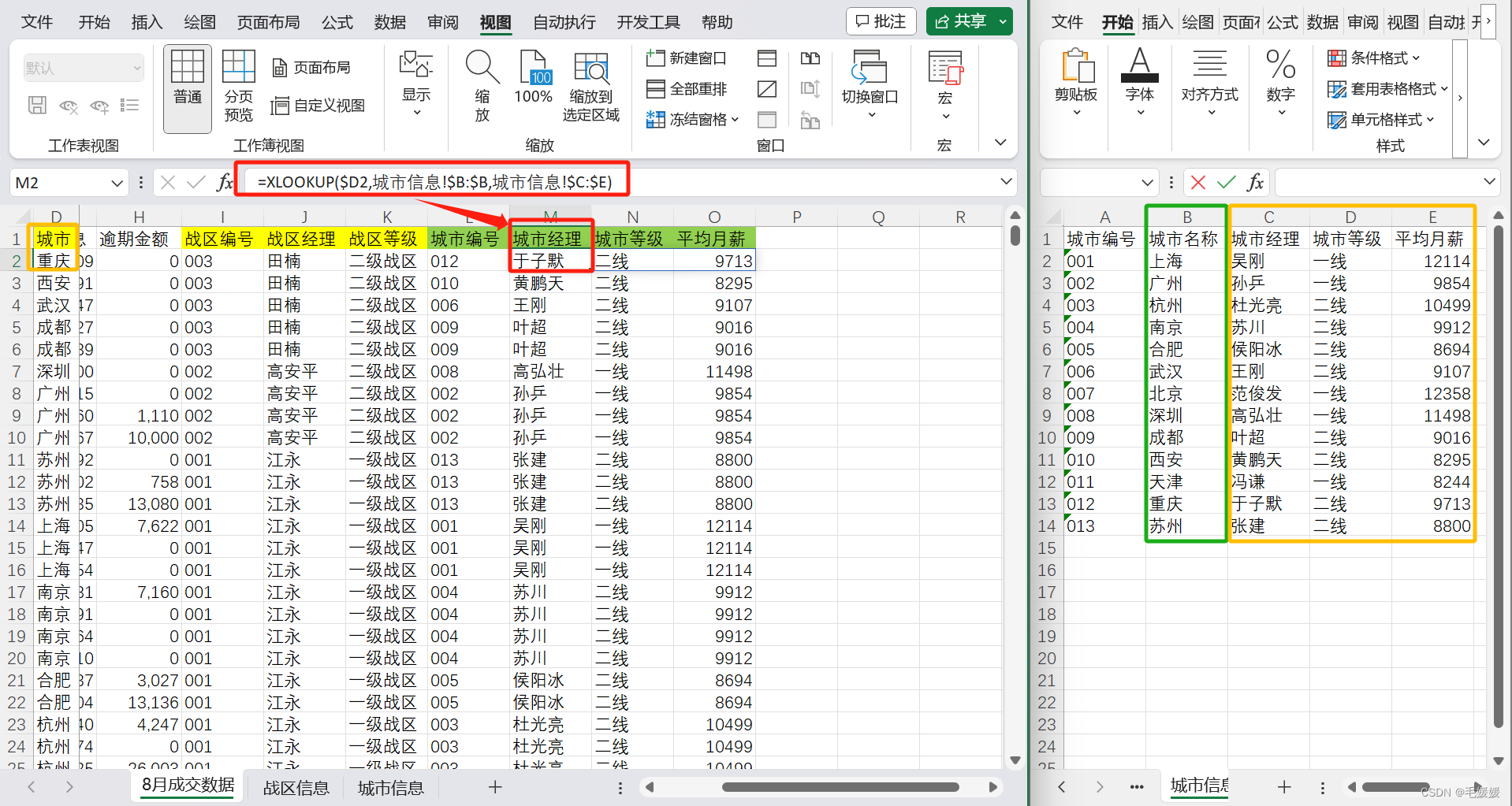The height and width of the screenshot is (806, 1512).
Task: Click the right window vertical scrollbar thumb
Action: tap(1499, 477)
